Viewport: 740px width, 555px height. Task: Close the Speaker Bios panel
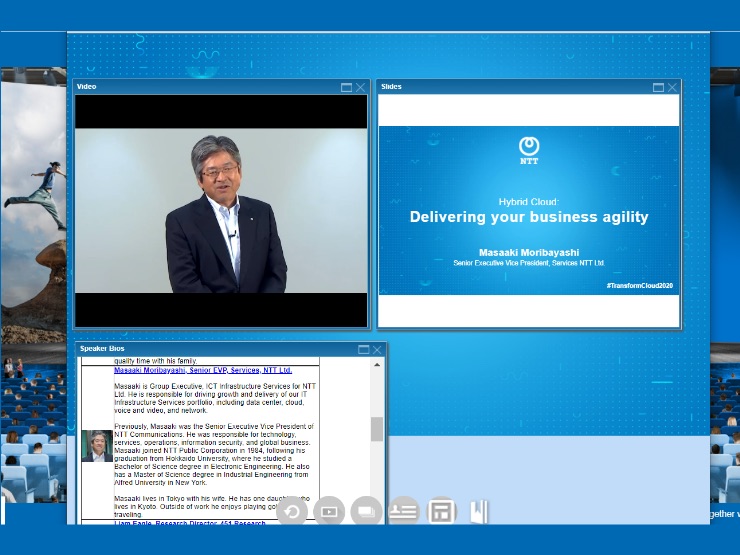pyautogui.click(x=377, y=350)
